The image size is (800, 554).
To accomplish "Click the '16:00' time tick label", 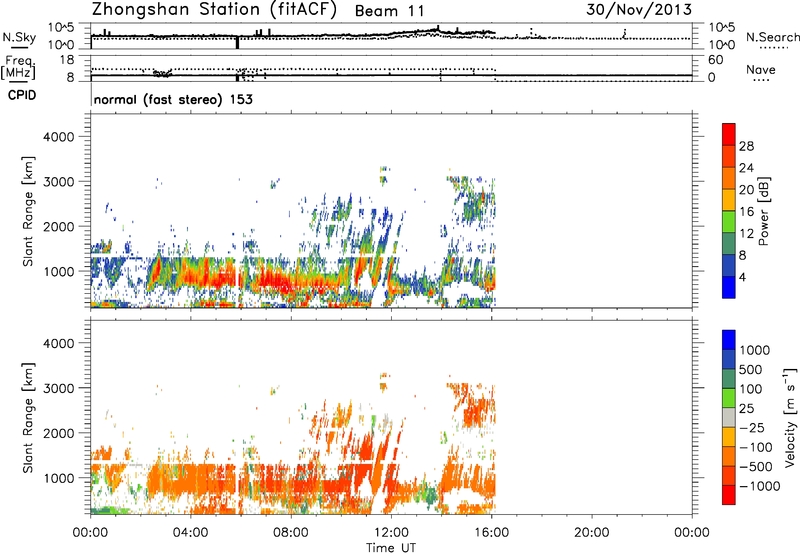I will click(x=491, y=533).
